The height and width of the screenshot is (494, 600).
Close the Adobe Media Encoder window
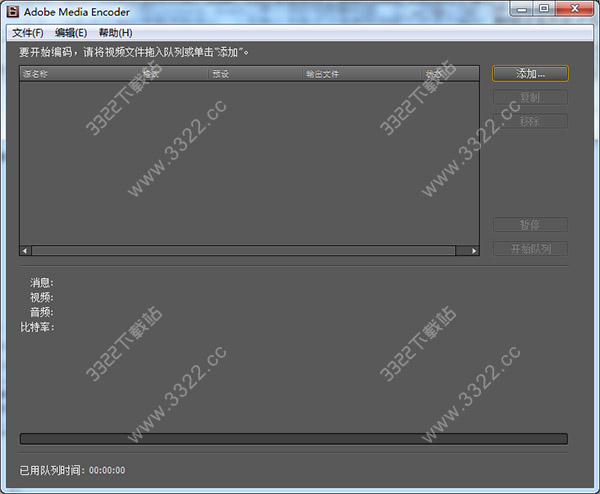(x=574, y=8)
